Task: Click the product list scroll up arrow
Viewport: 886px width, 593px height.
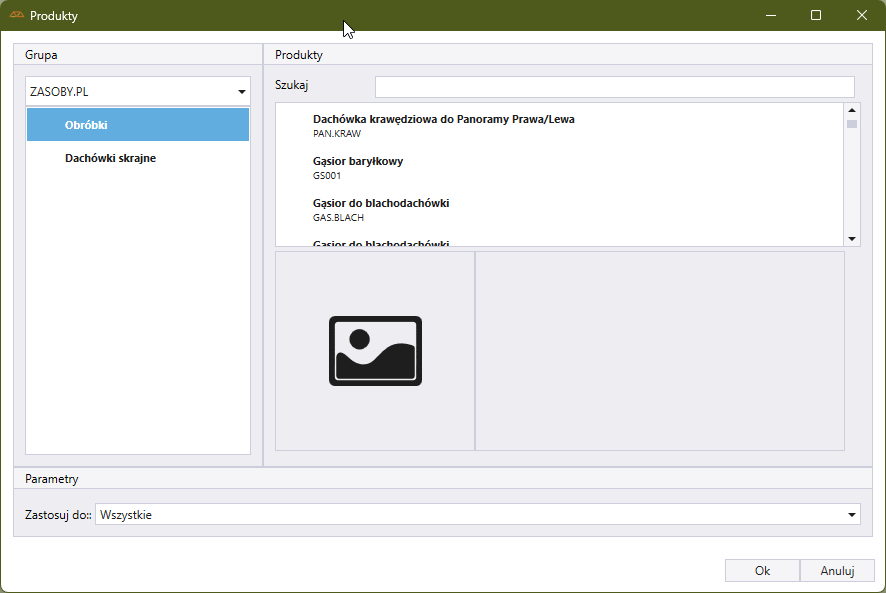Action: coord(852,111)
